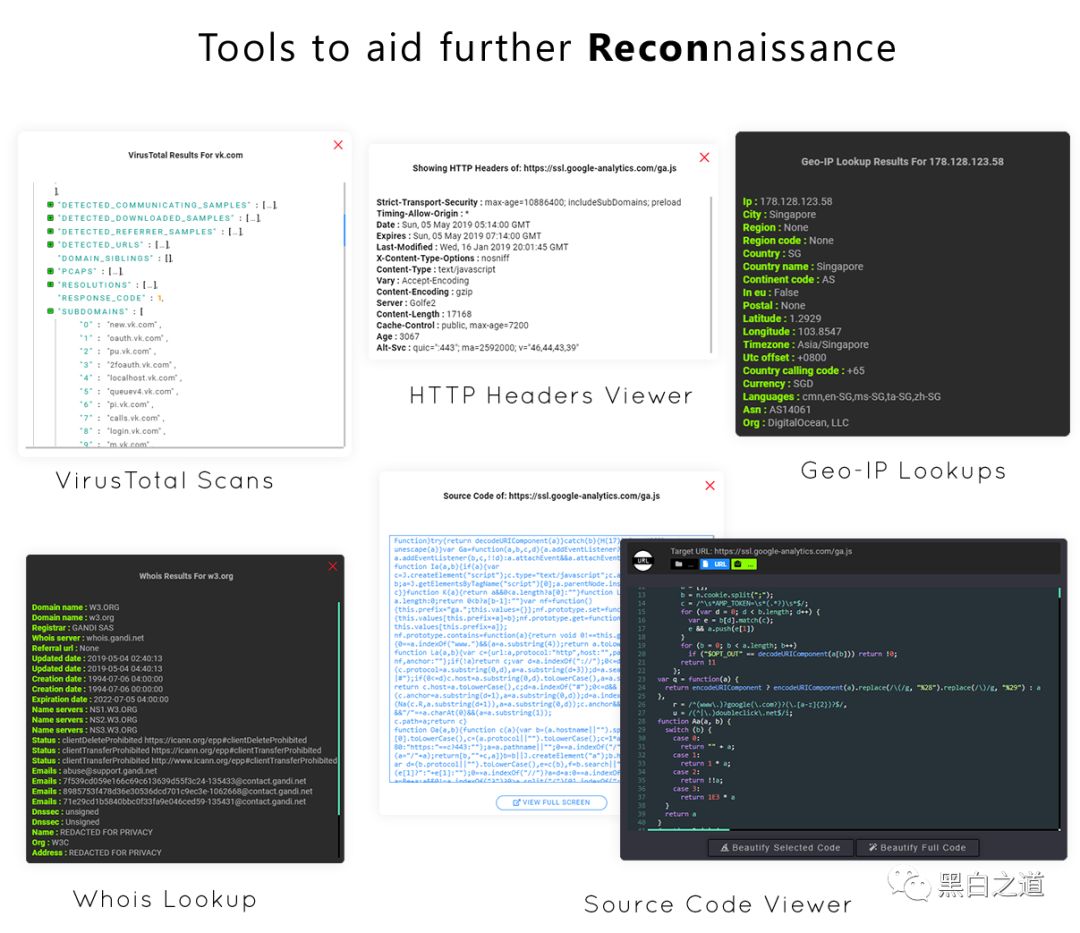Close the Source Code popup
The width and height of the screenshot is (1080, 933).
click(710, 485)
